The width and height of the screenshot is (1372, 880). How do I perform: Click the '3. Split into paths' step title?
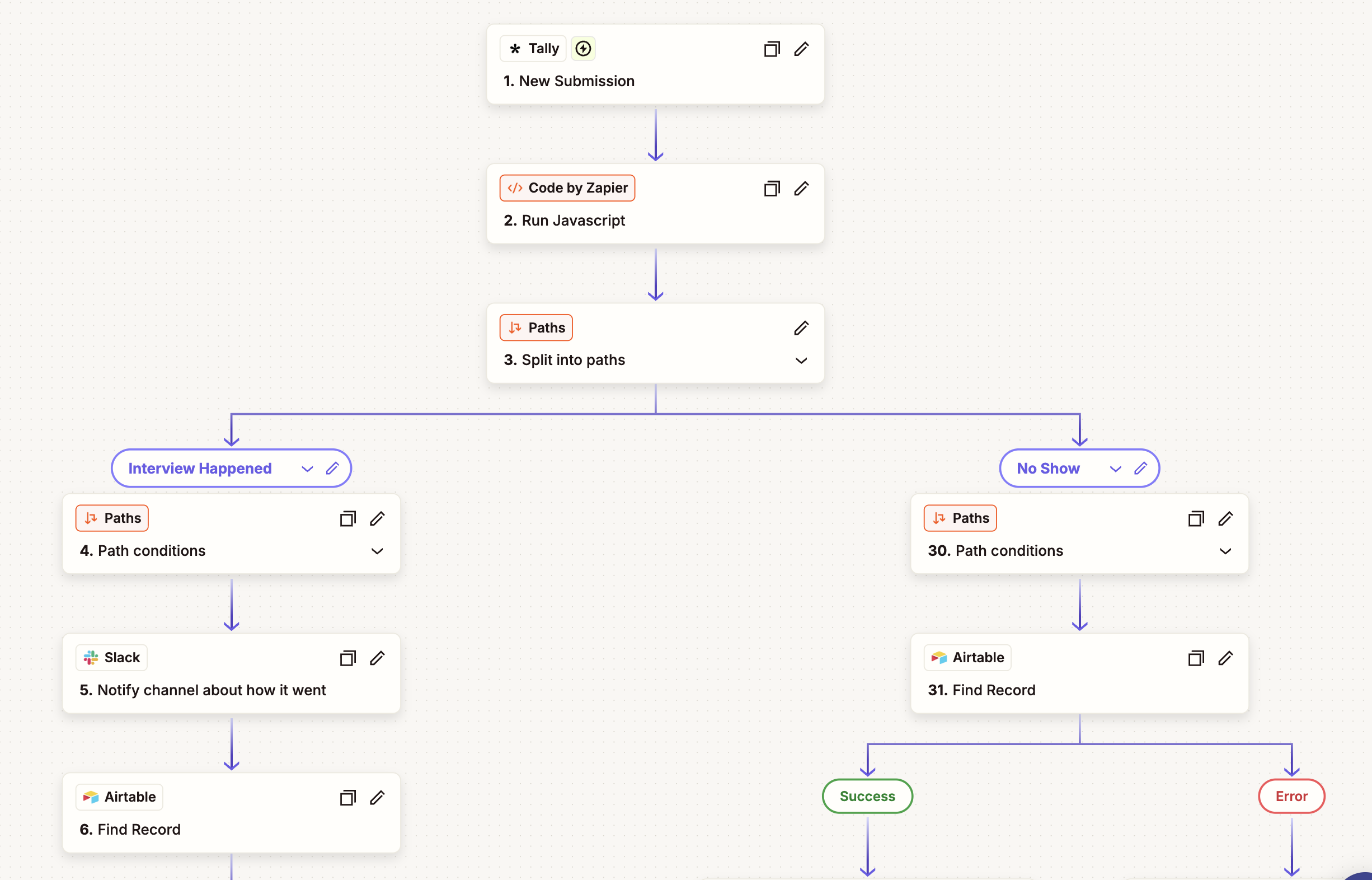(565, 360)
